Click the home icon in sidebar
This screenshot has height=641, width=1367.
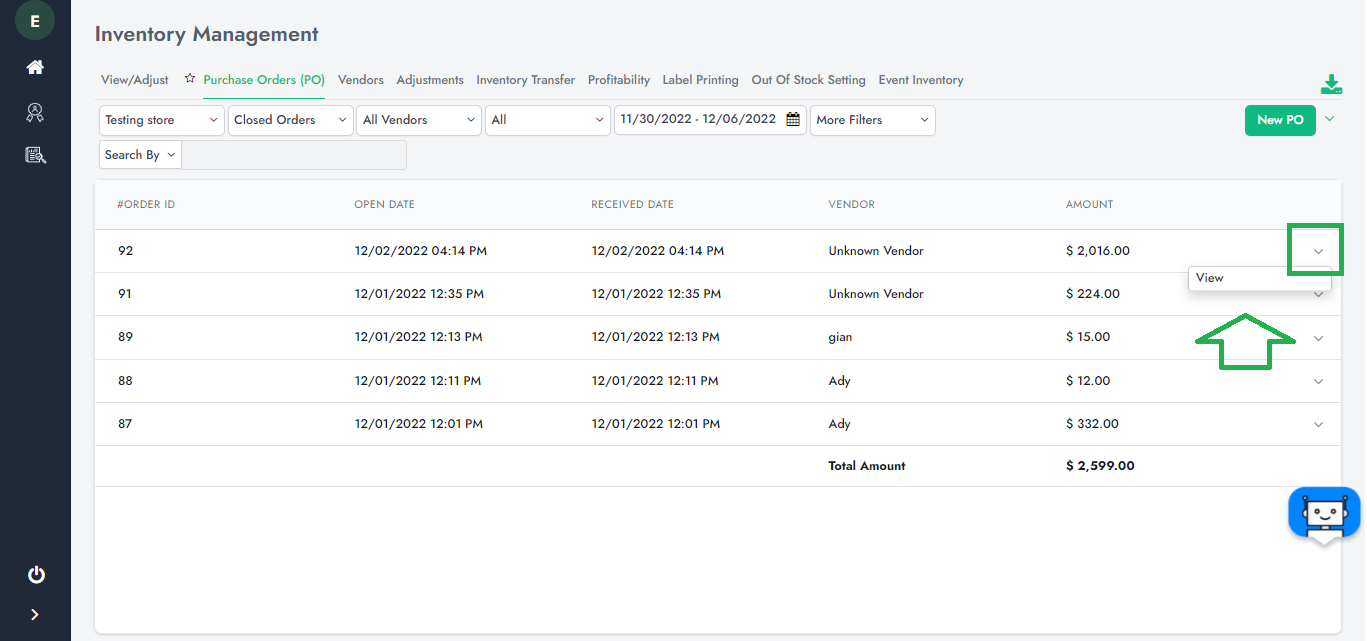(x=35, y=68)
